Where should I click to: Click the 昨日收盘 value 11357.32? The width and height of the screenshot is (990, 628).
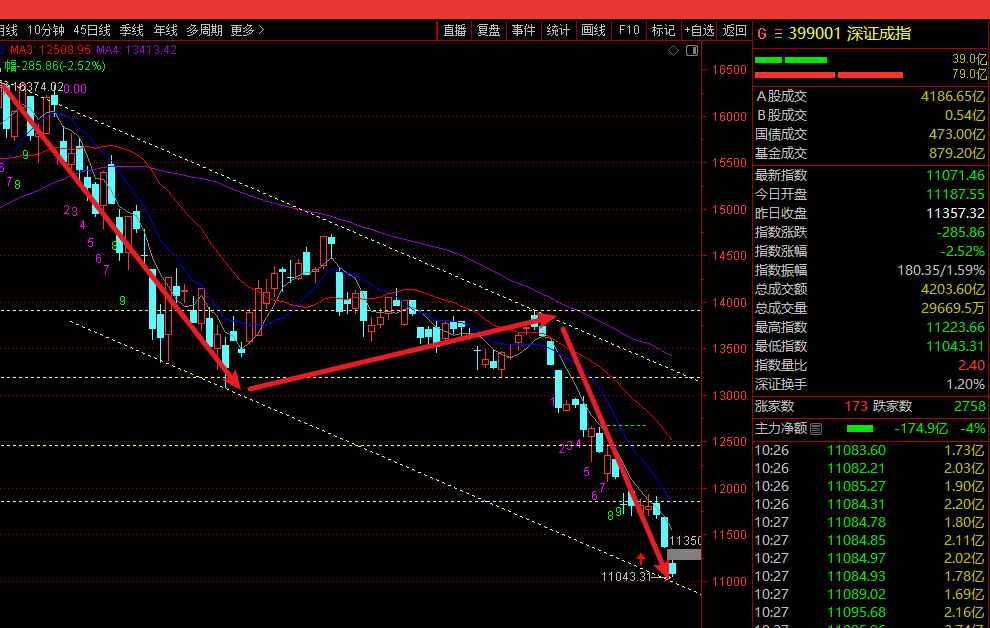coord(955,213)
